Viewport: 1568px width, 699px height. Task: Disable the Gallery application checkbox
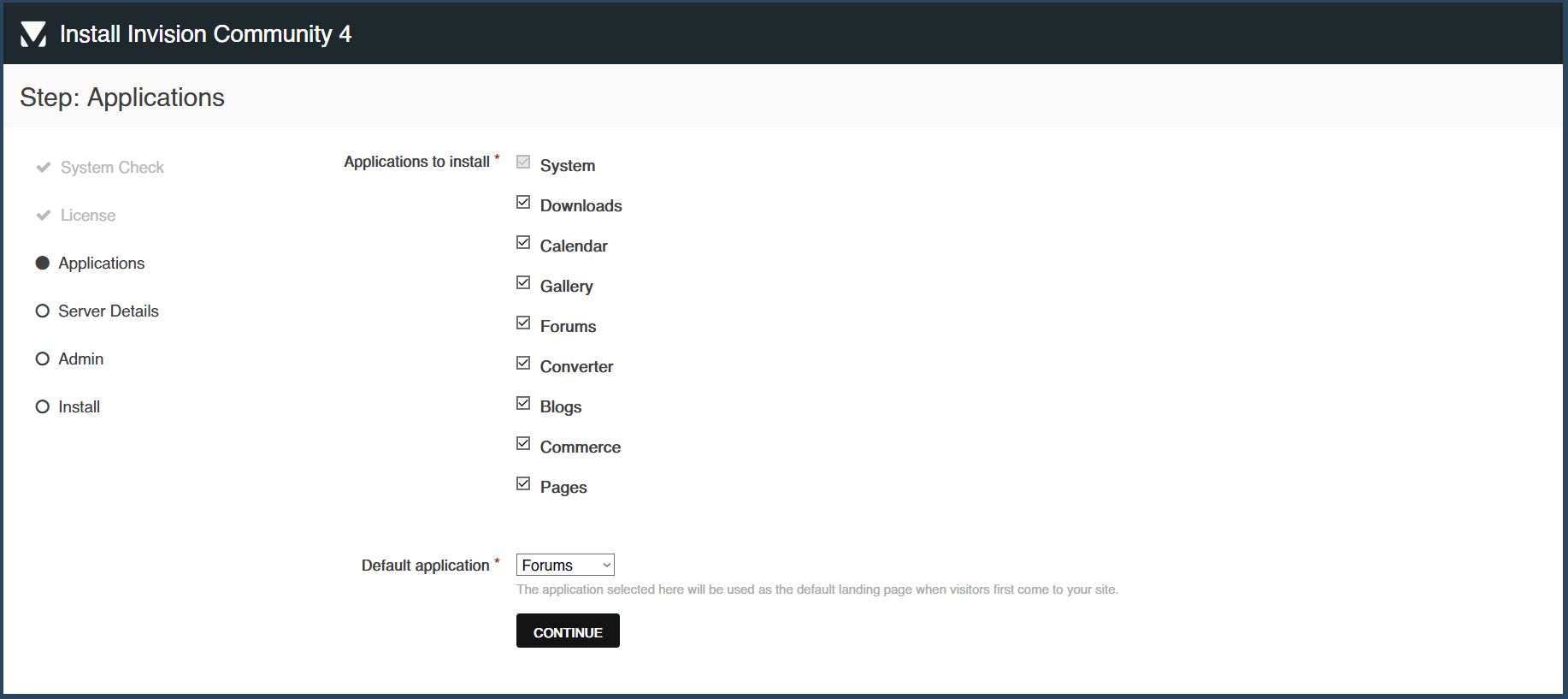[523, 282]
